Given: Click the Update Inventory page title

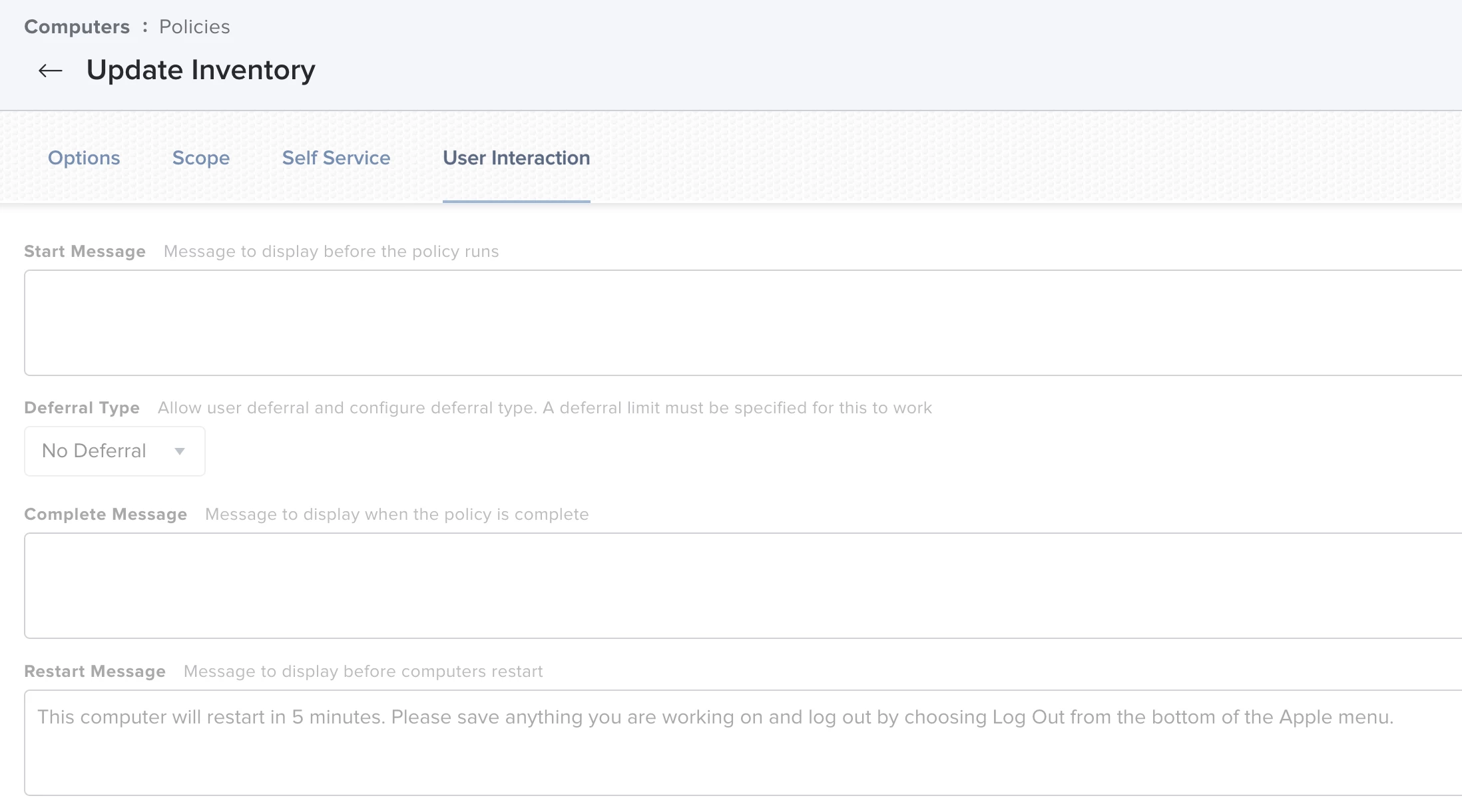Looking at the screenshot, I should [x=200, y=70].
